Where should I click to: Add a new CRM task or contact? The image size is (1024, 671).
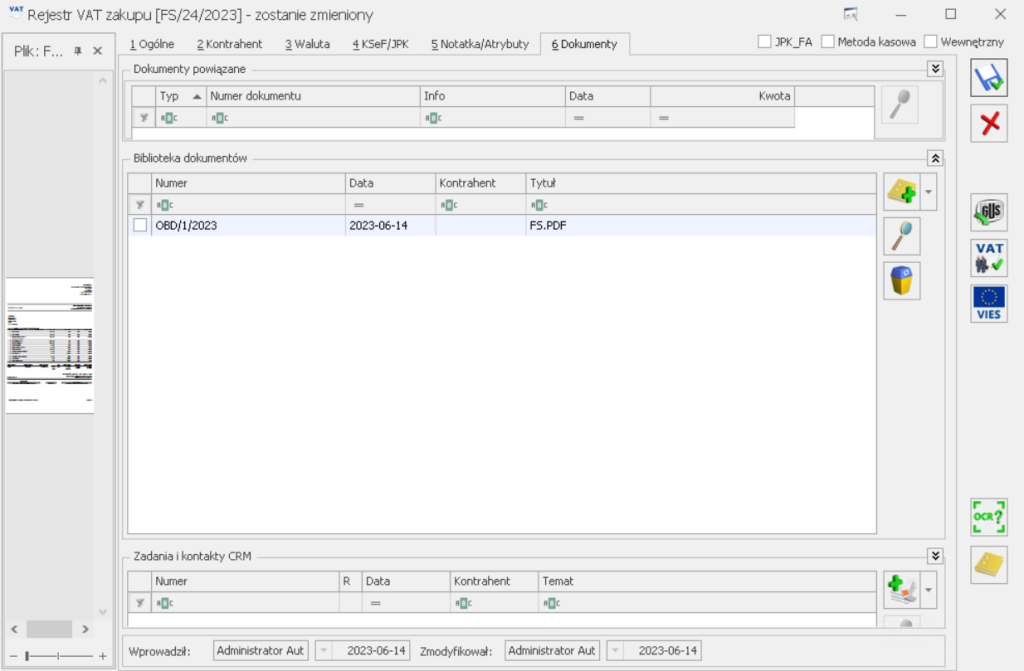coord(902,590)
